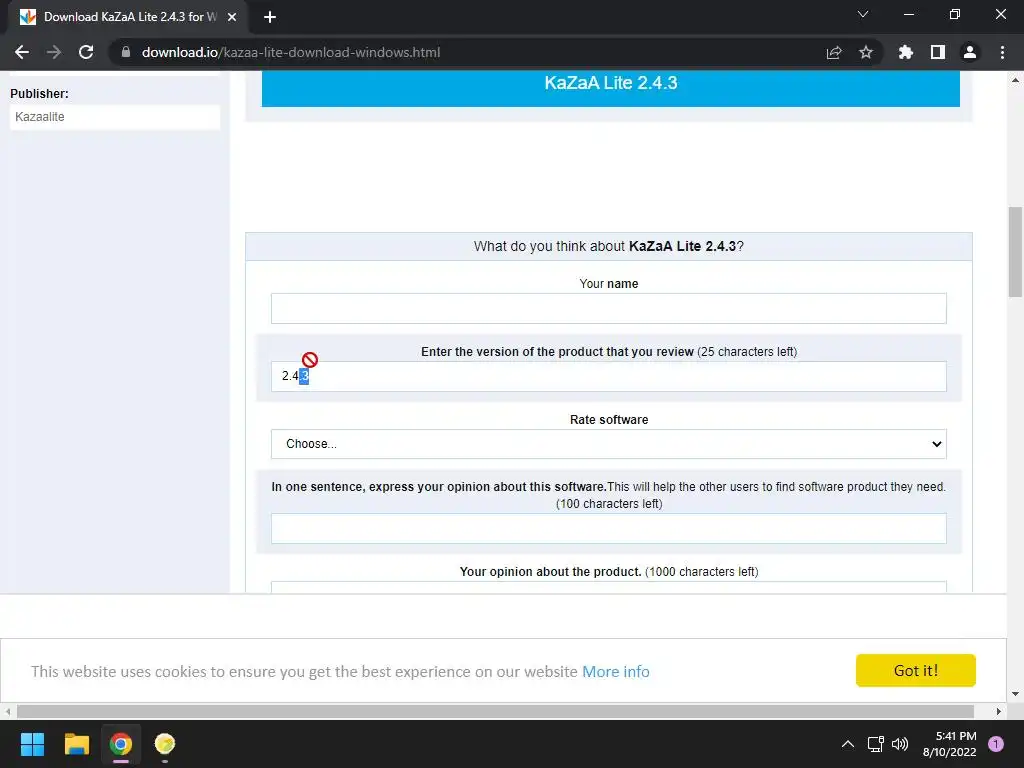
Task: Focus the Your name field
Action: click(x=609, y=308)
